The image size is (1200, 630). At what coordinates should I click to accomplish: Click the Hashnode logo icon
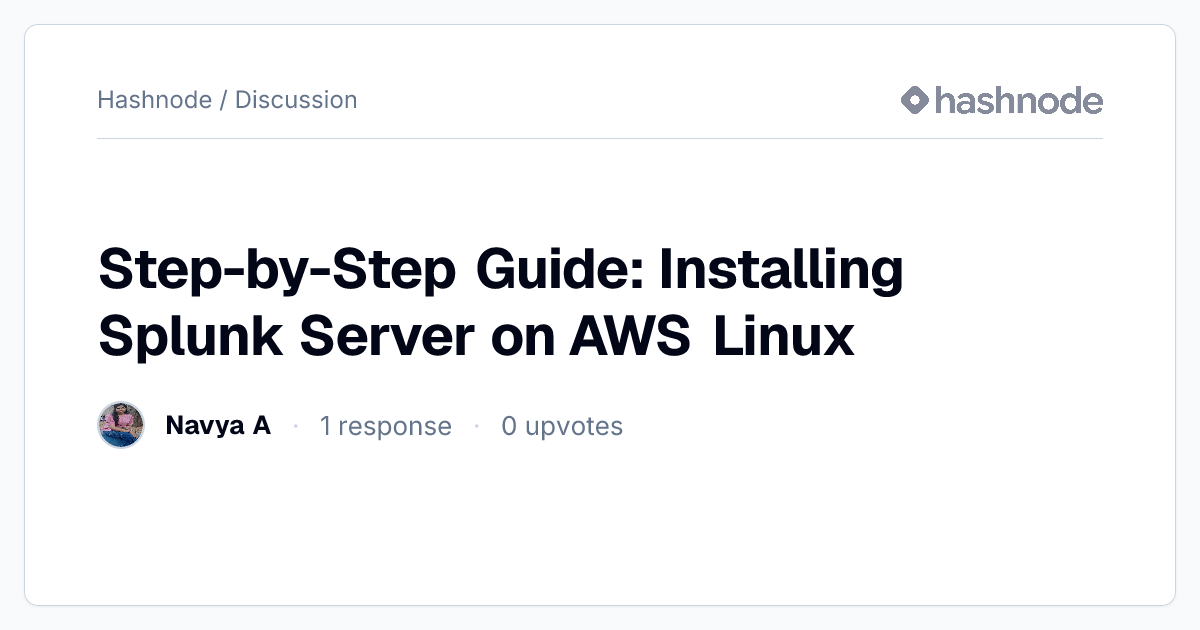[x=915, y=100]
